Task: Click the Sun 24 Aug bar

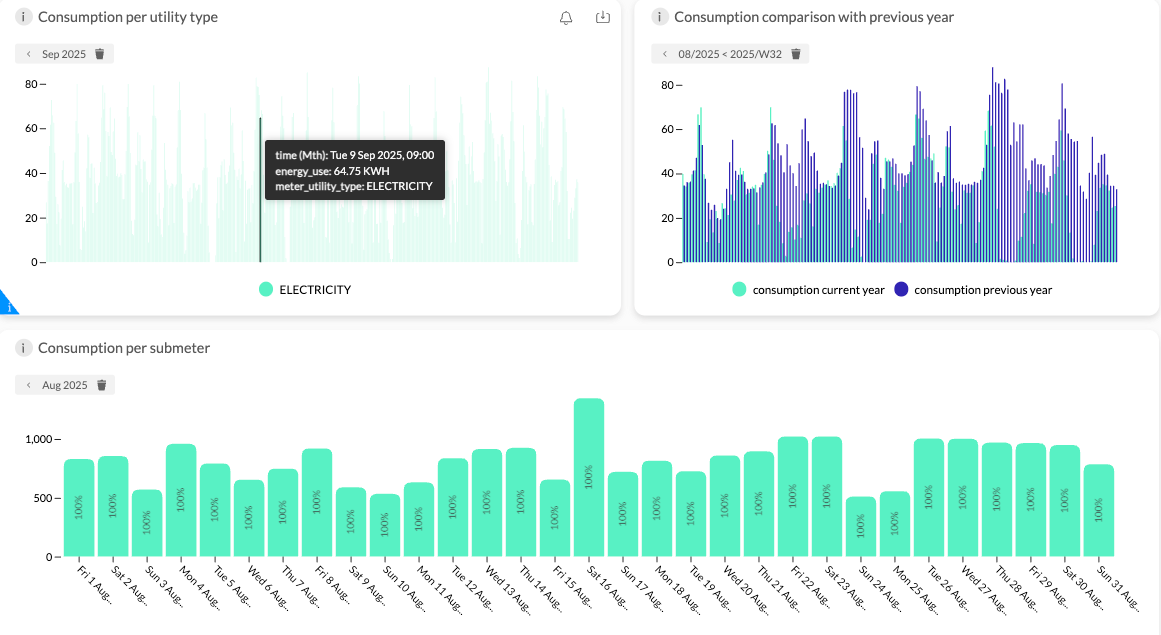Action: pyautogui.click(x=860, y=526)
